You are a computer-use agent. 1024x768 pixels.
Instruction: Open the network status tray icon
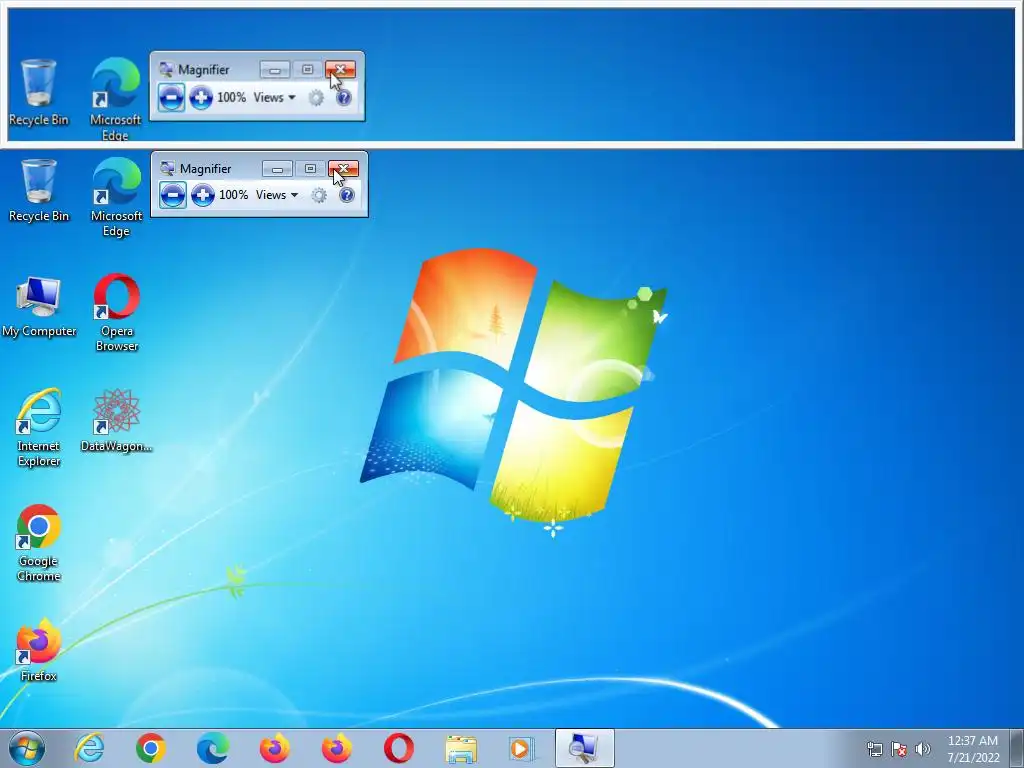pyautogui.click(x=874, y=749)
